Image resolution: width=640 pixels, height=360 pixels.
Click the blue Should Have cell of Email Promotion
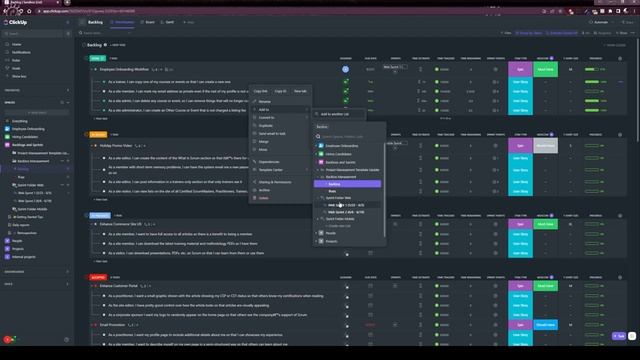click(545, 325)
